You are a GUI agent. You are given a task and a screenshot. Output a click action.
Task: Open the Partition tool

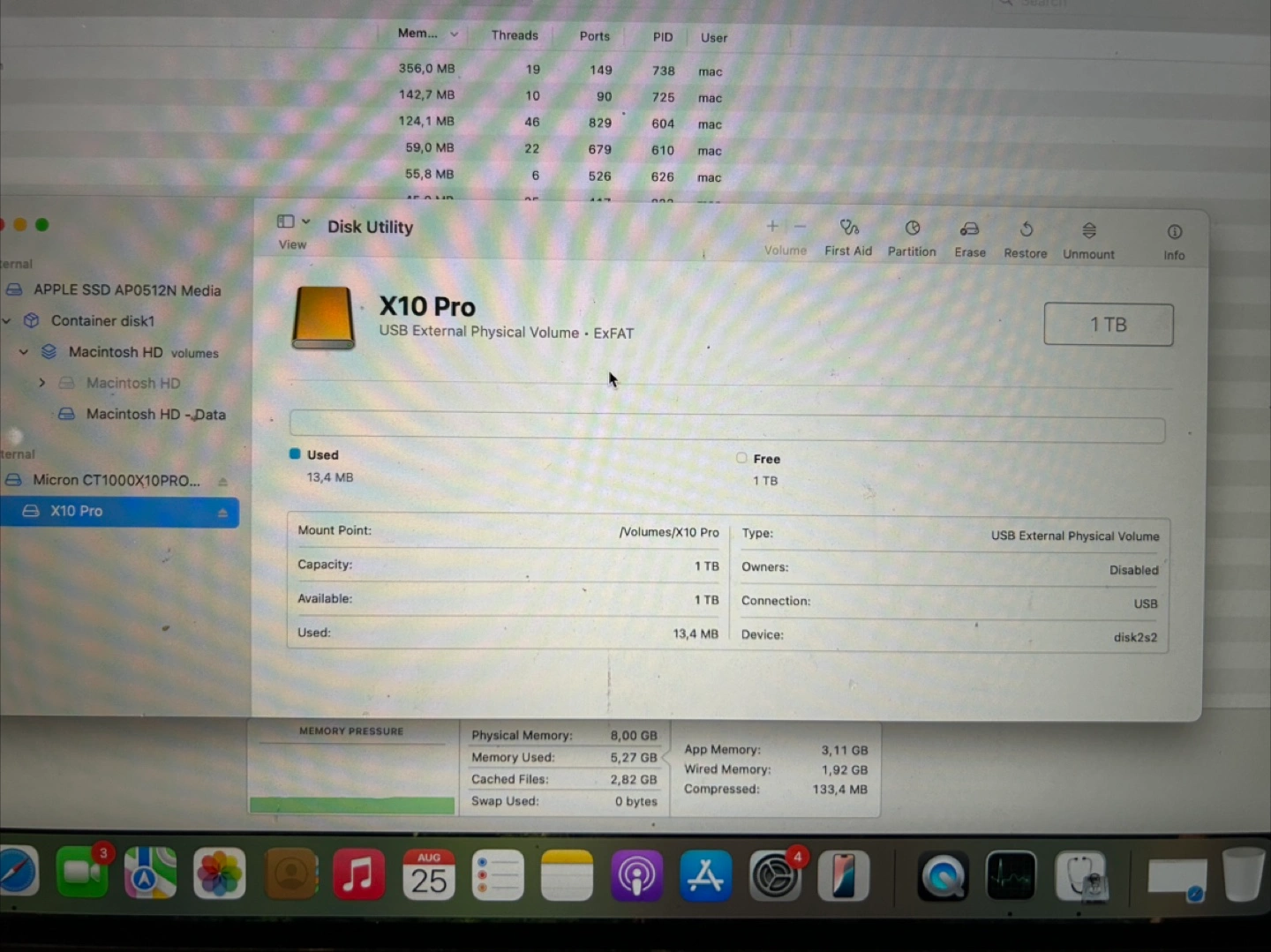tap(912, 237)
